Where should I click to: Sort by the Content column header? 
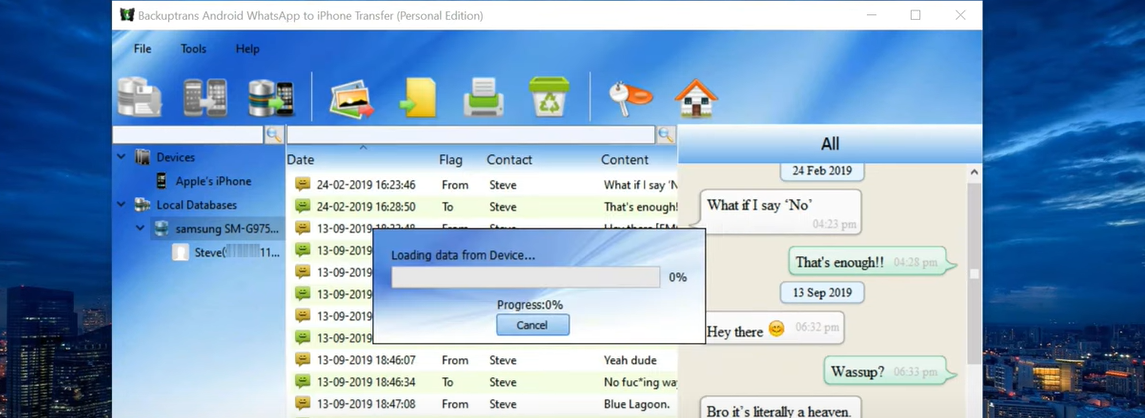(624, 160)
